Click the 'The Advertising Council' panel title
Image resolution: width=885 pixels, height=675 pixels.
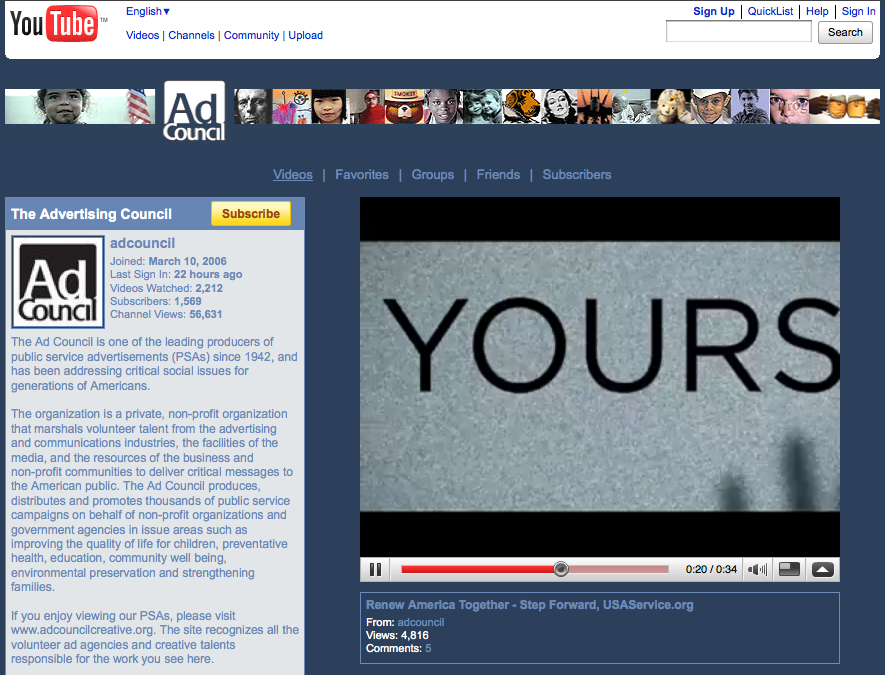point(91,214)
